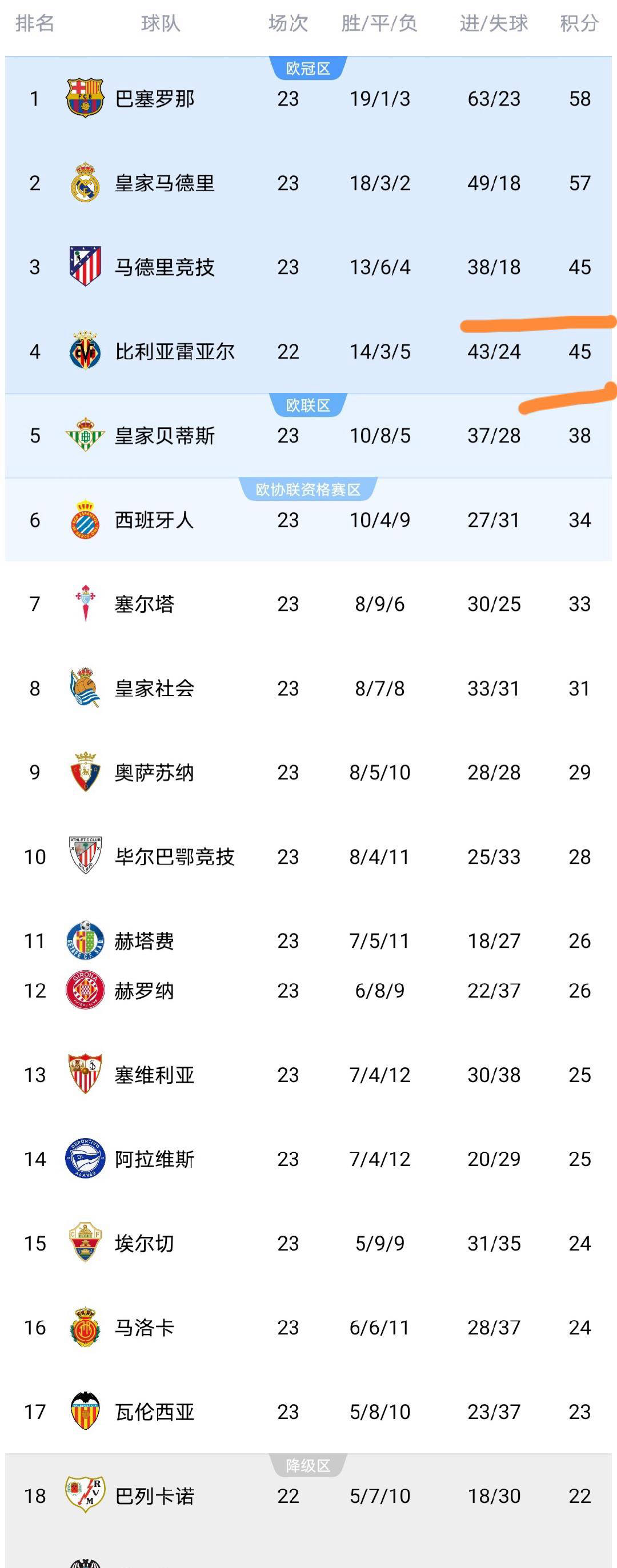Open the Villarreal yellow crest icon
This screenshot has height=1568, width=617.
click(x=85, y=351)
